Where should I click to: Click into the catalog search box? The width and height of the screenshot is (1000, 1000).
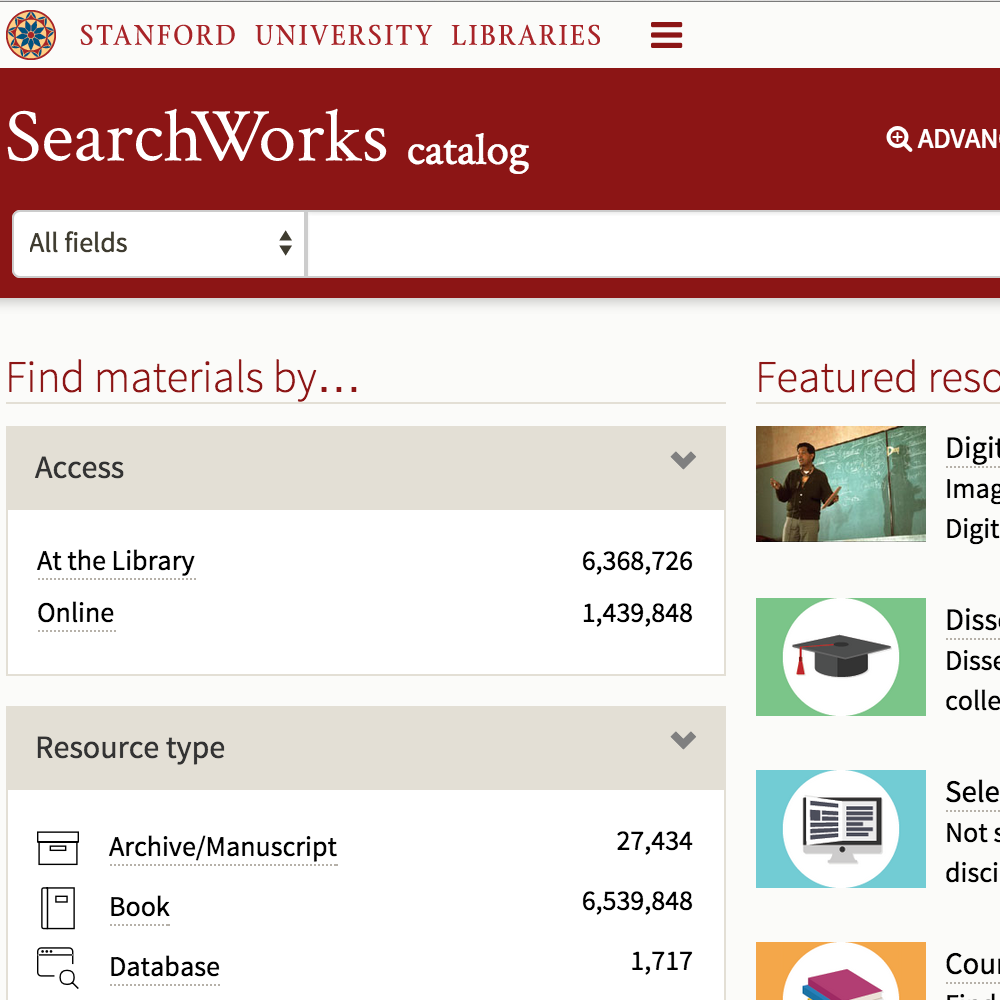[x=654, y=244]
